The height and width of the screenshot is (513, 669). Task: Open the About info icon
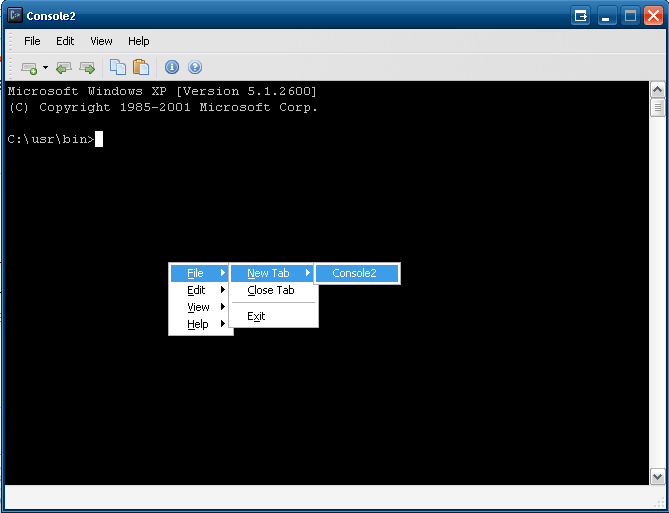[x=172, y=67]
